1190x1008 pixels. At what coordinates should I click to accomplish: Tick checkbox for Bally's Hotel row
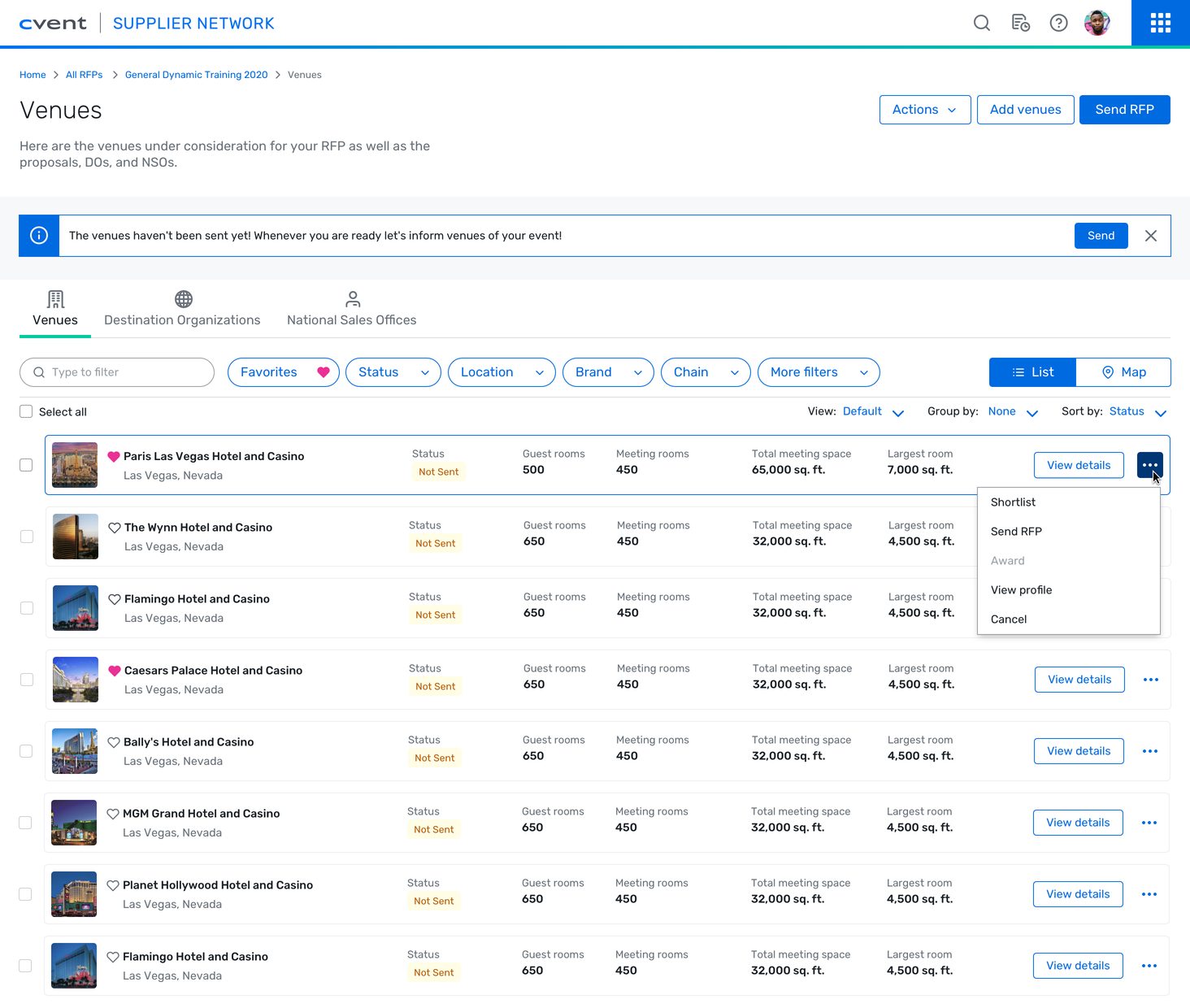pos(26,751)
